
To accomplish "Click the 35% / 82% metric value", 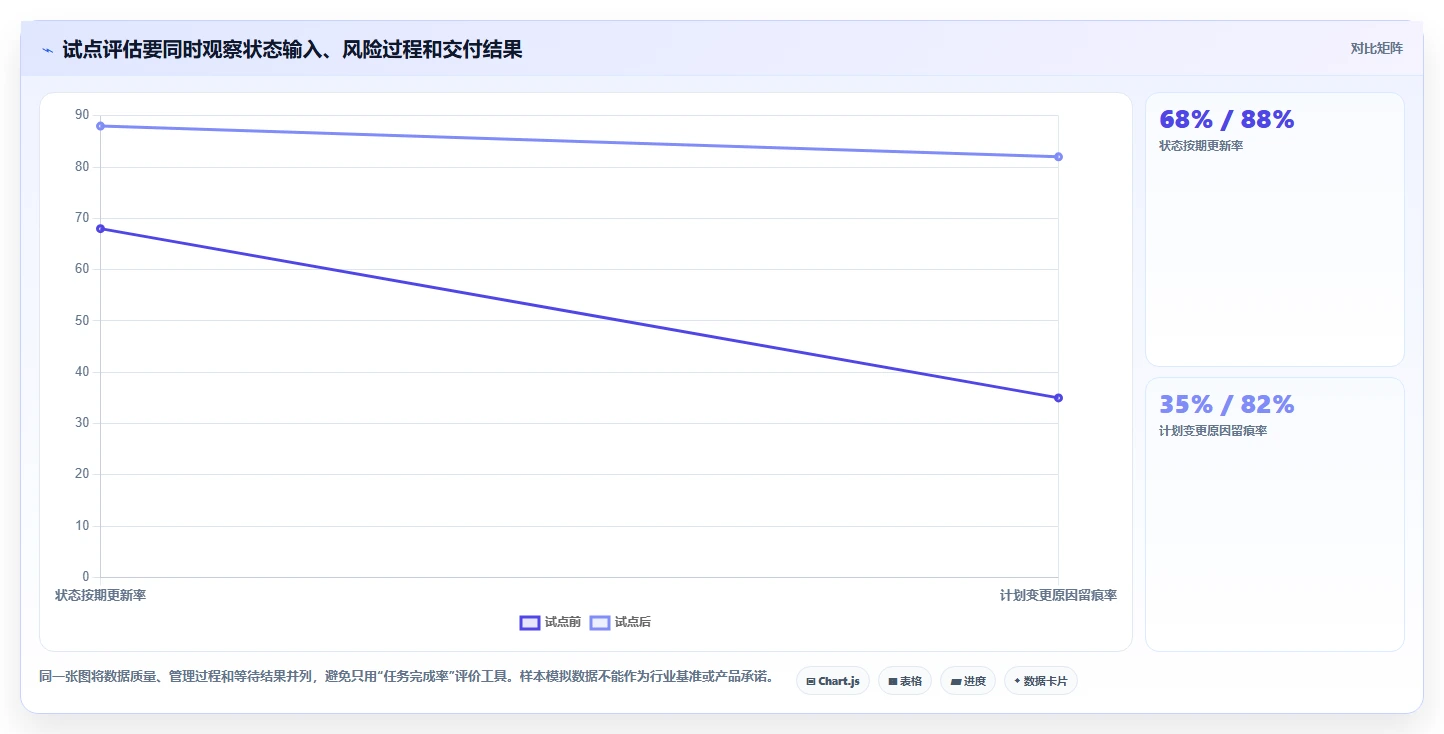I will (x=1226, y=405).
